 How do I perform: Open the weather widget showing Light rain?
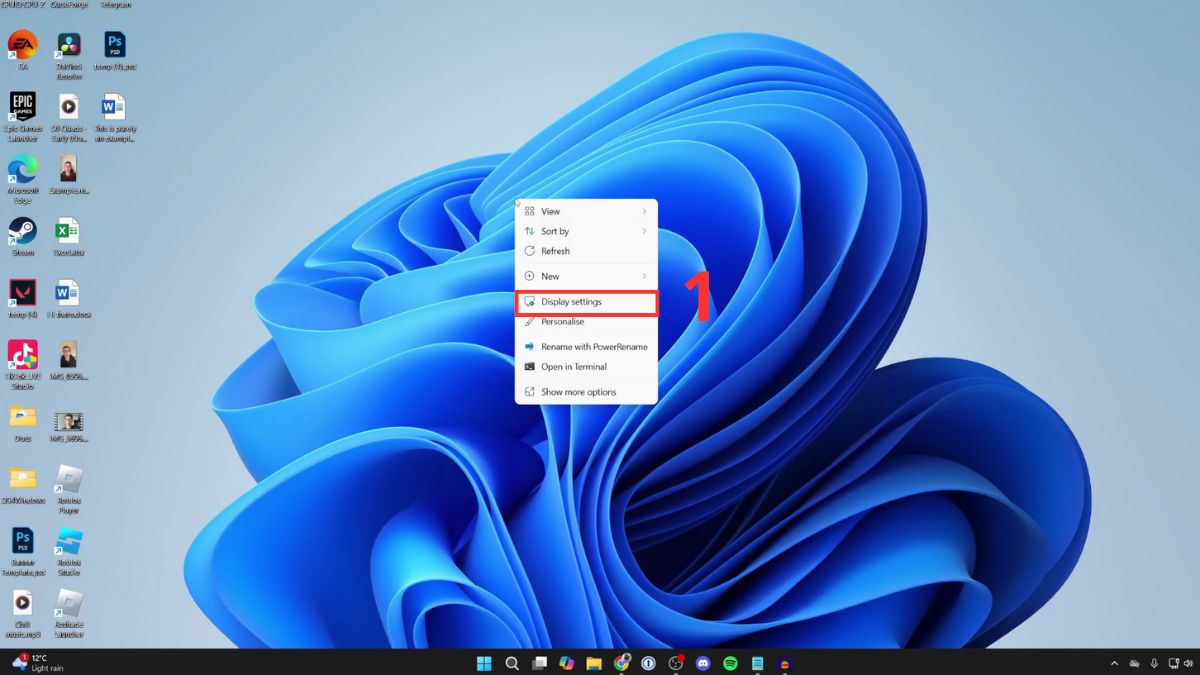pyautogui.click(x=35, y=662)
